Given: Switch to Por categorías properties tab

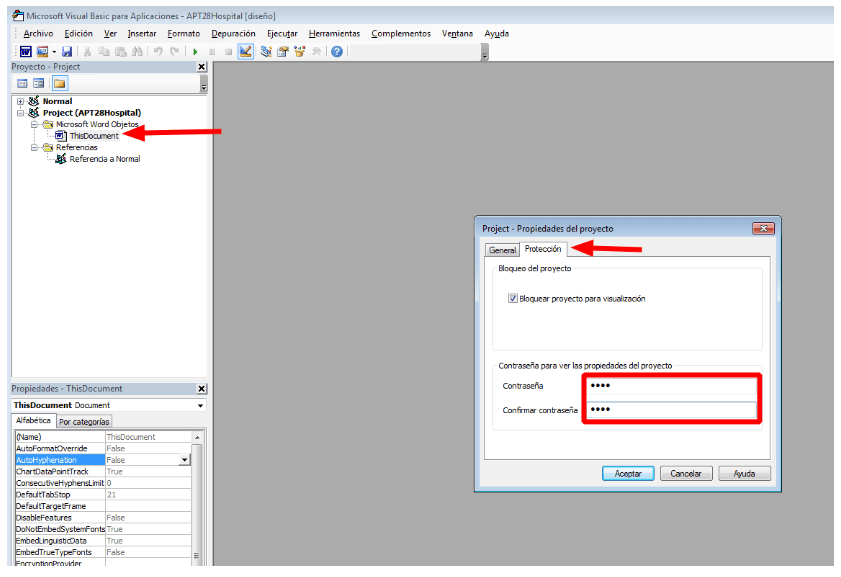Looking at the screenshot, I should pos(84,422).
